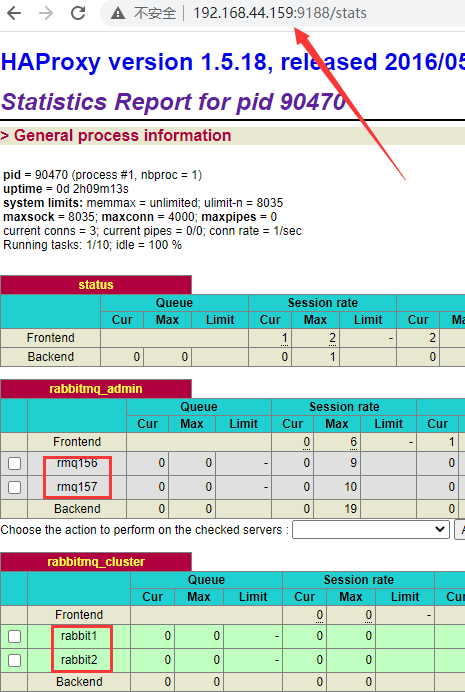465x692 pixels.
Task: Click the HAProxy version heading link
Action: click(232, 62)
